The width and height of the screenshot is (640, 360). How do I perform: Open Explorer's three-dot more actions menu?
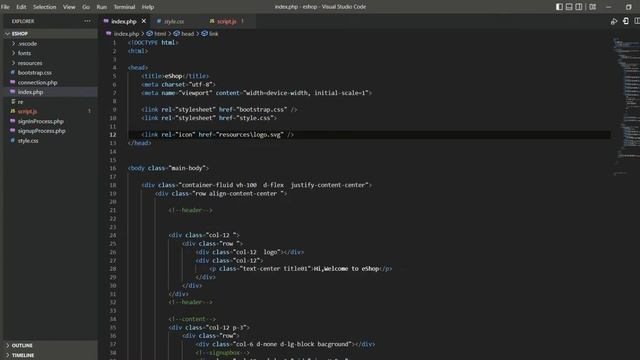[x=87, y=21]
